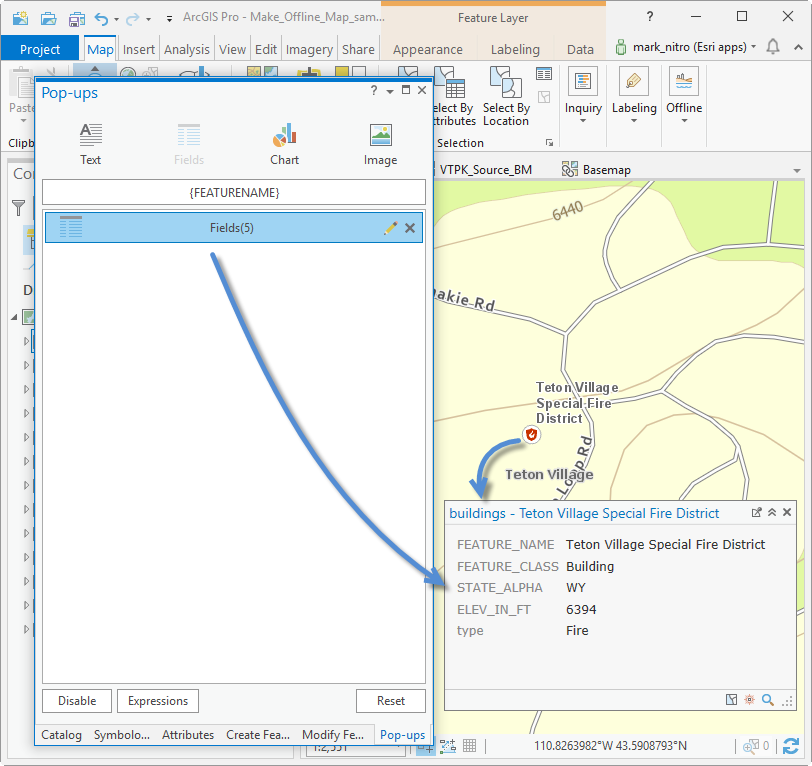Zoom to feature from pop-up footer
812x766 pixels.
[768, 700]
